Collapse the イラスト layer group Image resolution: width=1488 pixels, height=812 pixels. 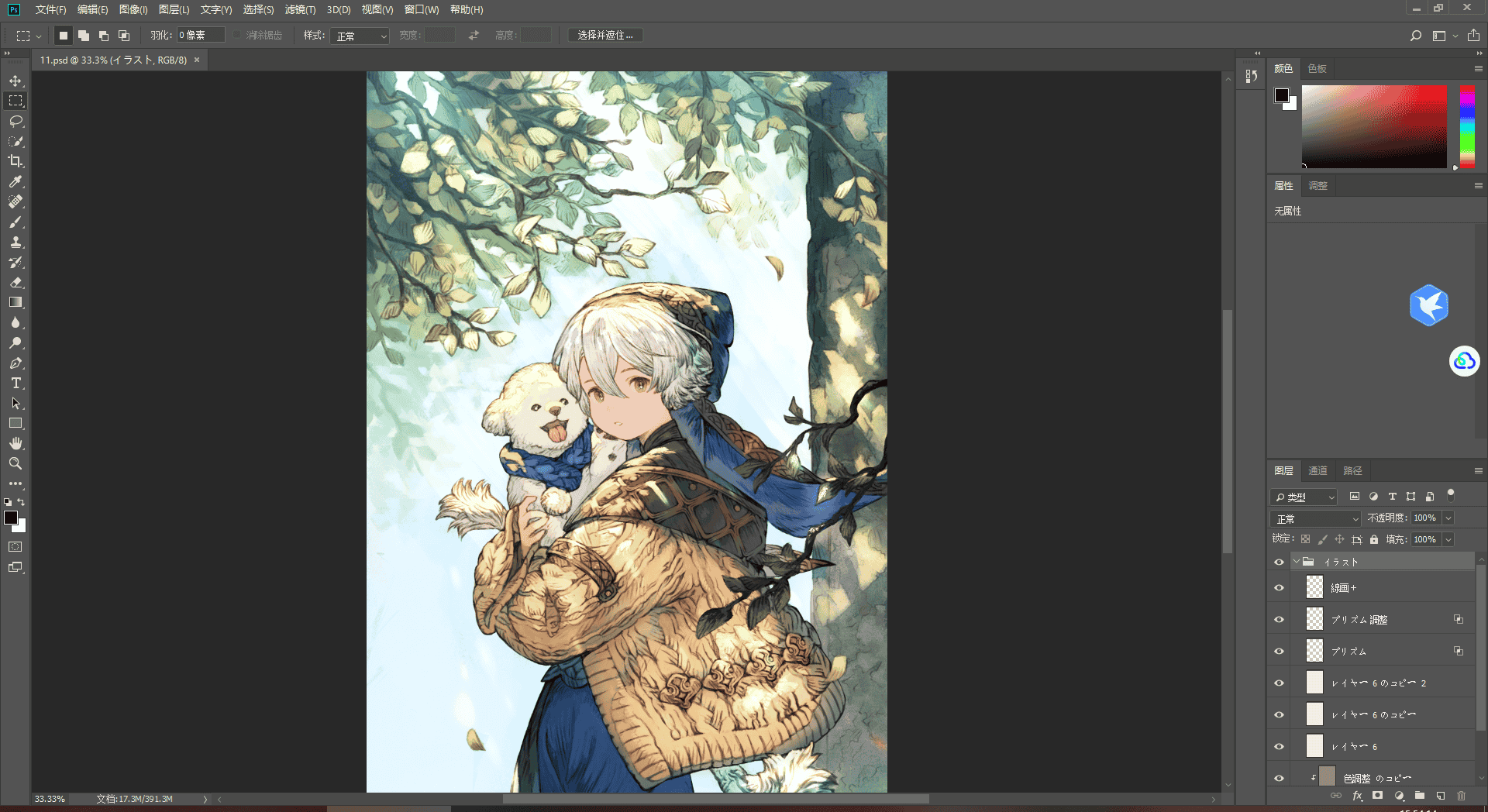[x=1297, y=562]
